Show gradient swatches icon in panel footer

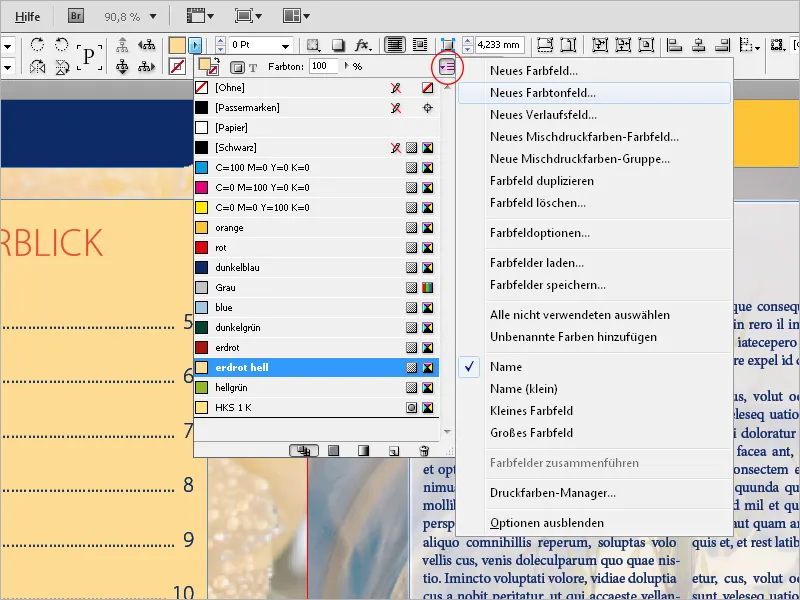tap(363, 451)
